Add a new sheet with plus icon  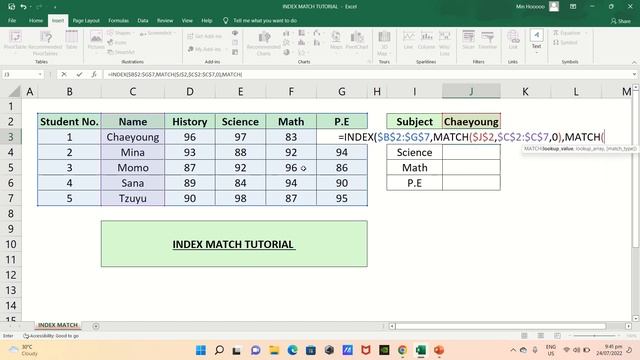click(x=96, y=326)
